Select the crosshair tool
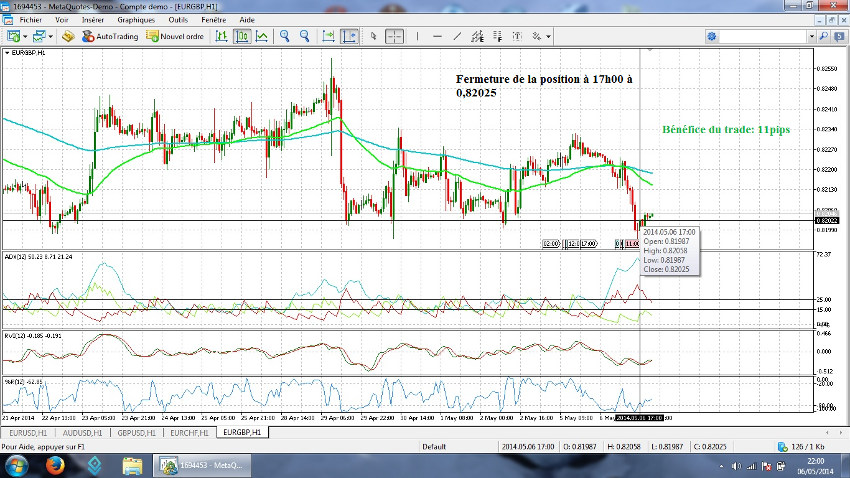The image size is (850, 478). pyautogui.click(x=395, y=36)
